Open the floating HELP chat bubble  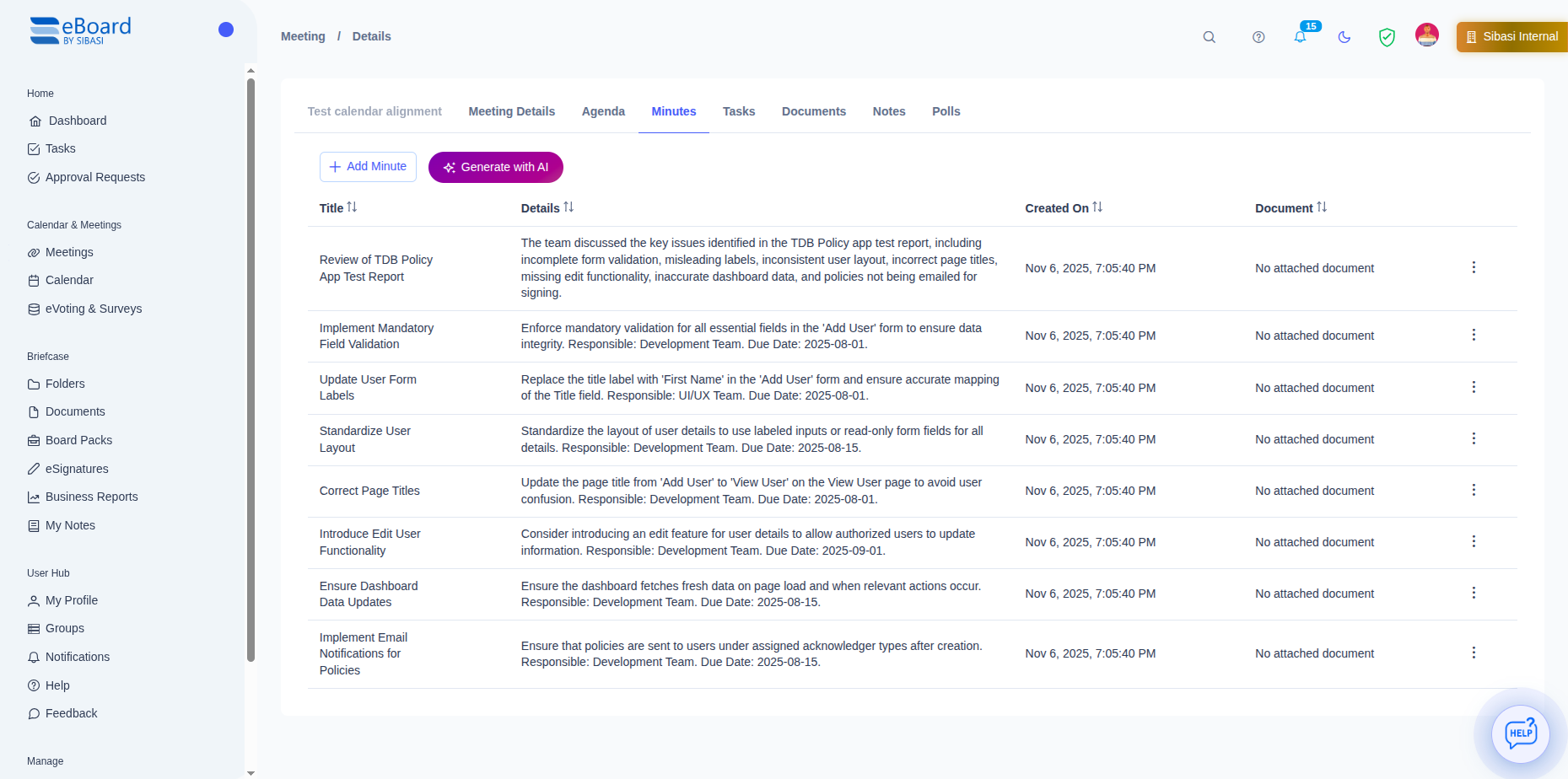1521,733
